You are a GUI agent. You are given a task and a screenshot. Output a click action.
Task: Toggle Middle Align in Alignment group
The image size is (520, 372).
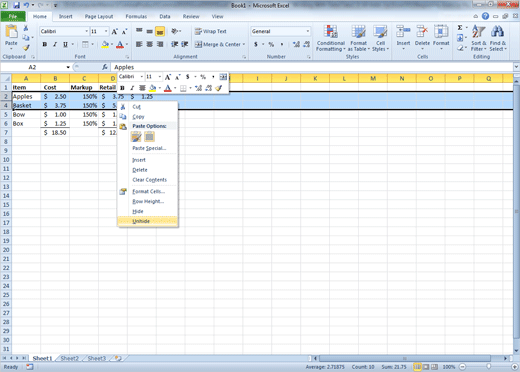[150, 31]
